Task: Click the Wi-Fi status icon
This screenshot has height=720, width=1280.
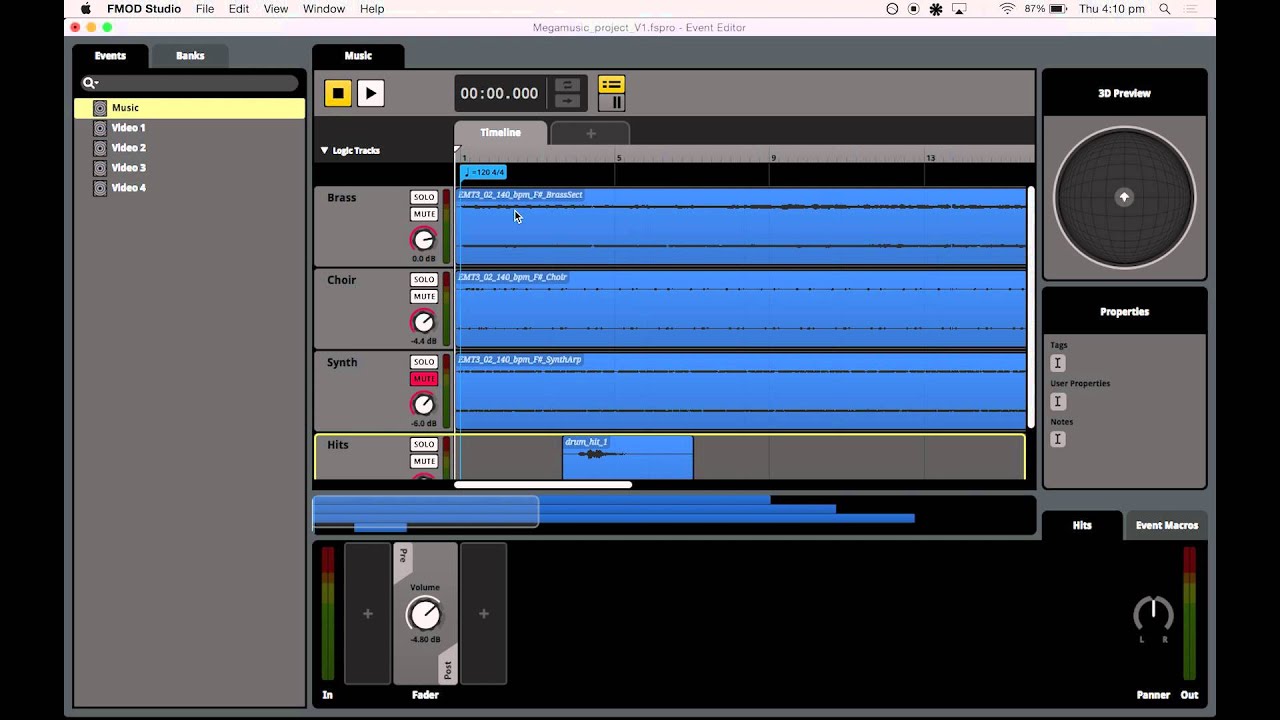Action: pos(1007,9)
